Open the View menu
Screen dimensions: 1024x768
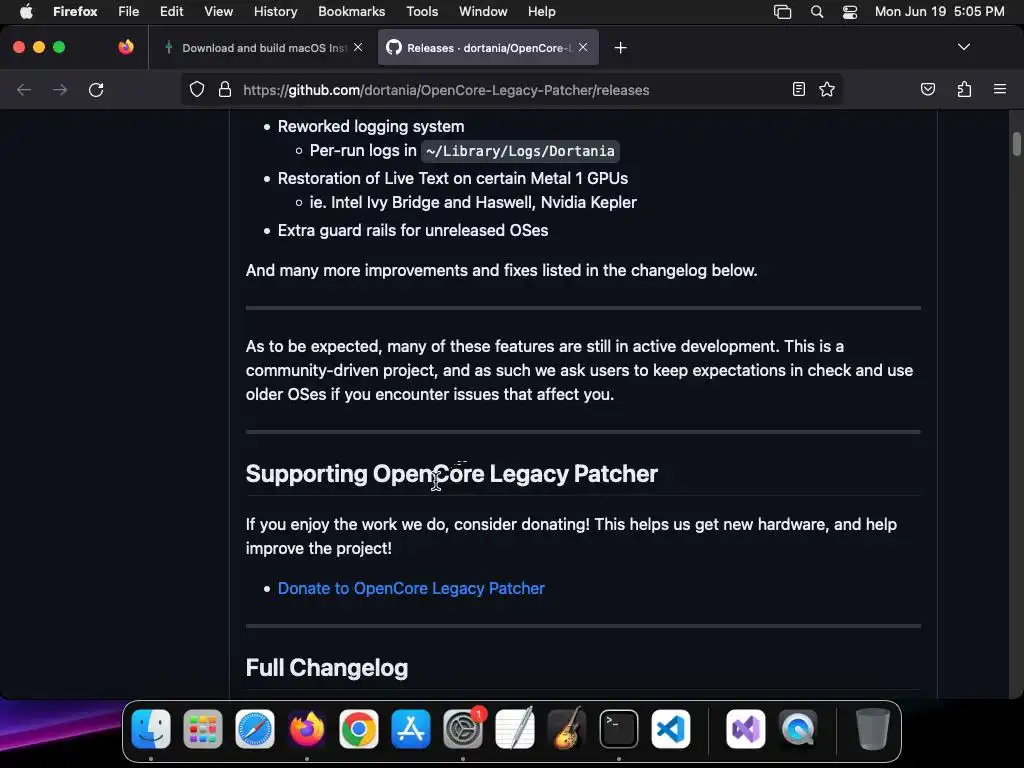click(x=218, y=12)
